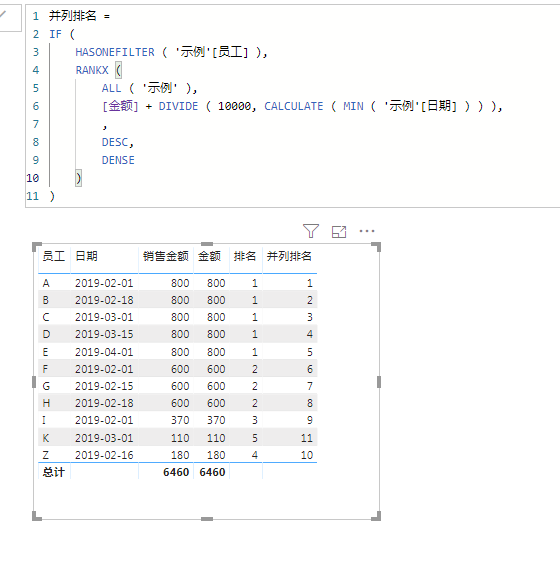Click the IF keyword in formula
The image size is (560, 565).
(55, 34)
